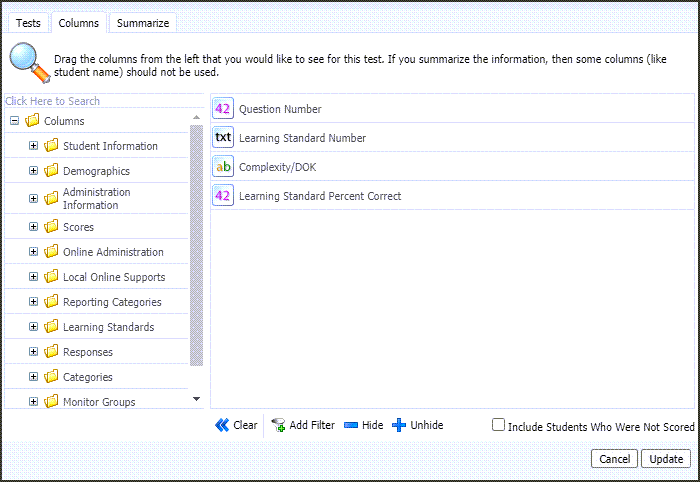The height and width of the screenshot is (482, 700).
Task: Enable Include Students Who Were Not Scored
Action: (498, 424)
